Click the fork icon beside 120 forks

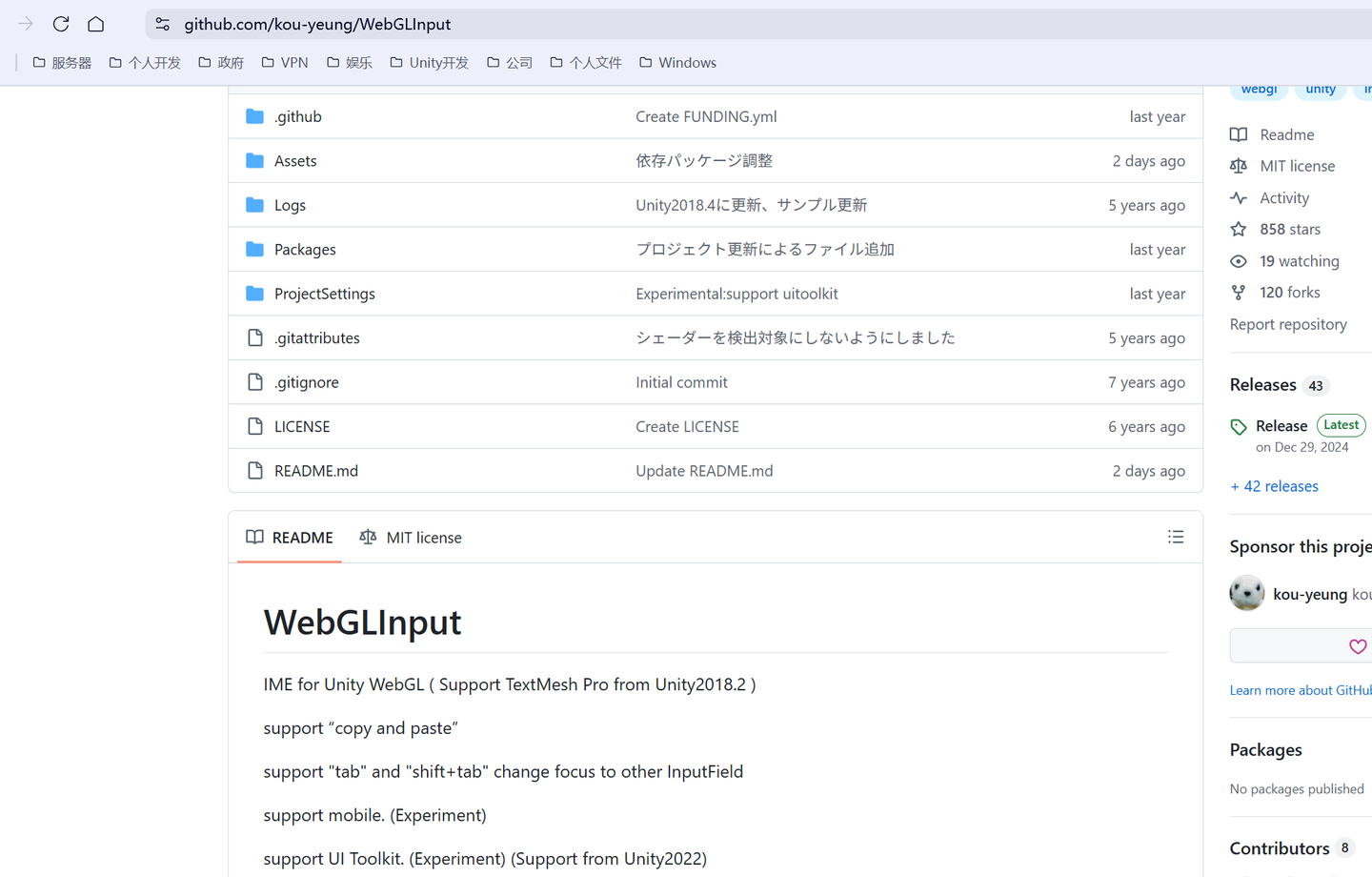coord(1239,293)
